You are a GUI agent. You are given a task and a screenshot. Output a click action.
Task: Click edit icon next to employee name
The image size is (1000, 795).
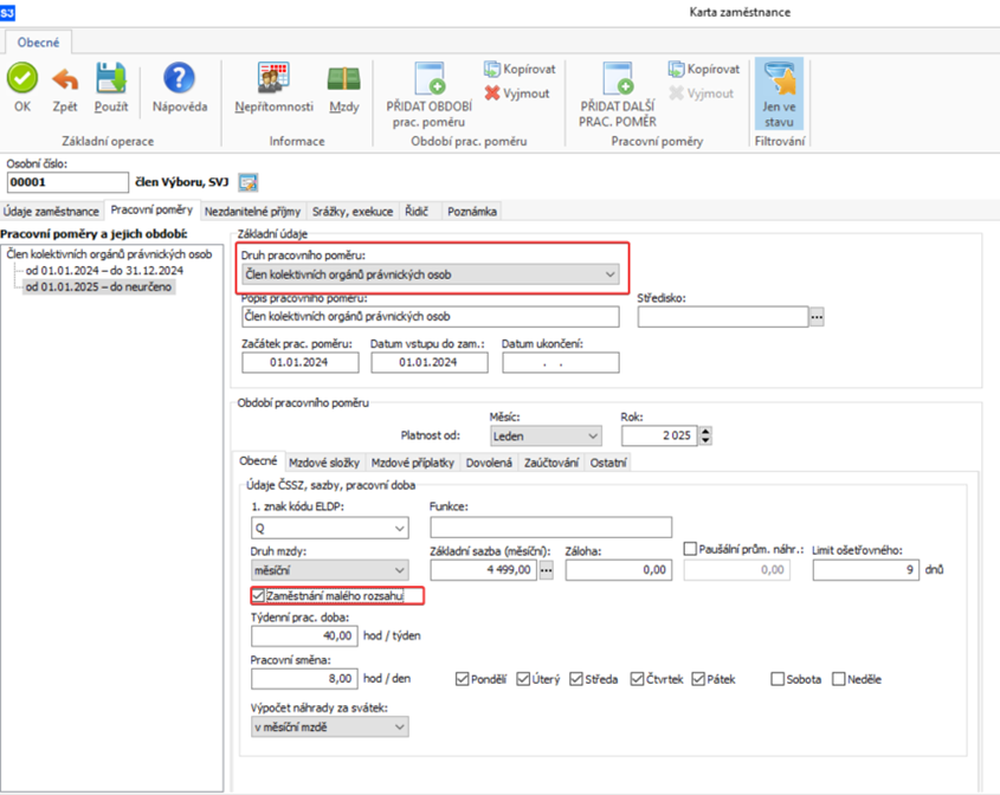coord(248,182)
